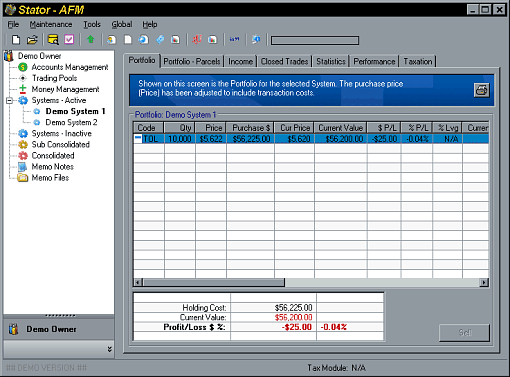This screenshot has height=377, width=510.
Task: Open the Taxation tab
Action: point(418,61)
